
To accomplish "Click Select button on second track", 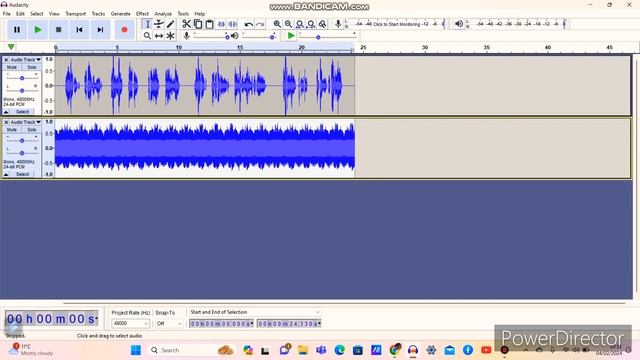I will (22, 174).
